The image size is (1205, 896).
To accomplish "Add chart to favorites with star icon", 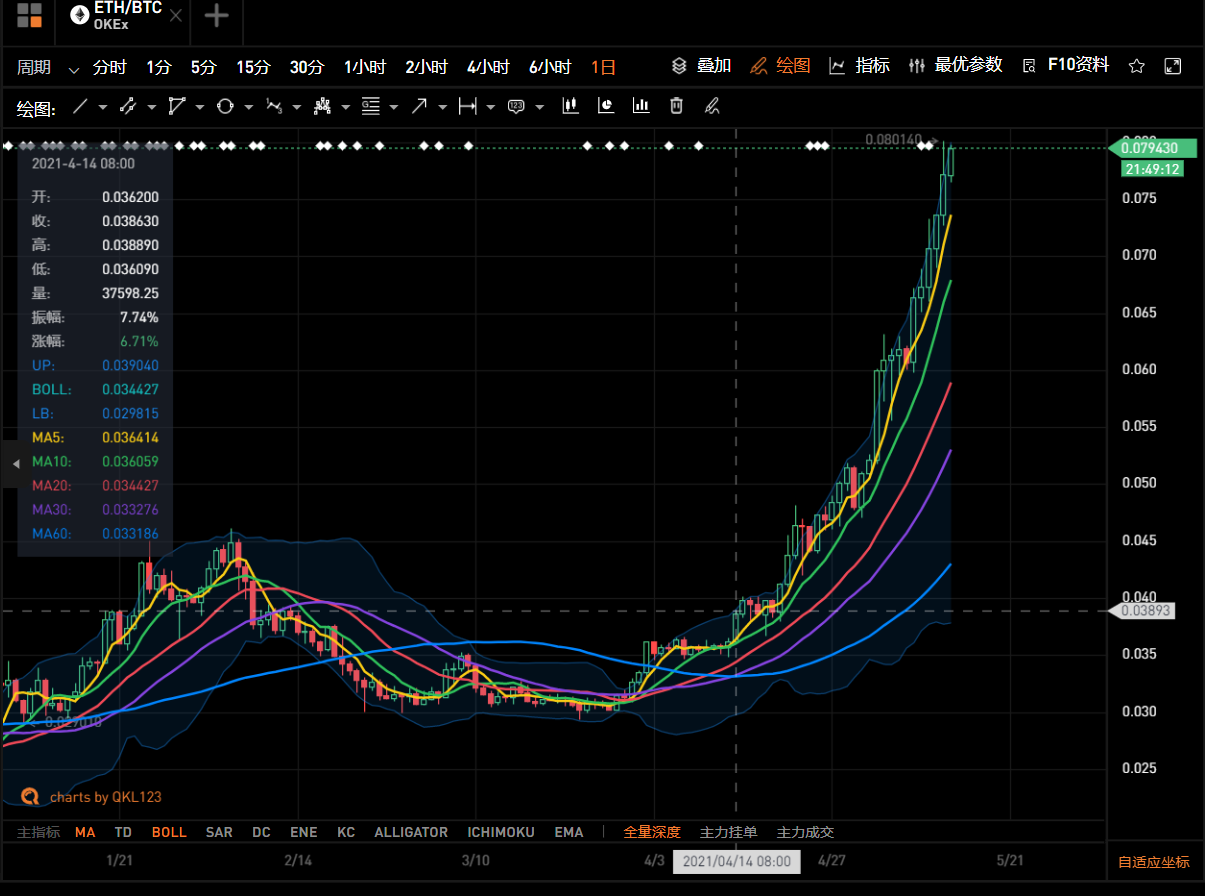I will click(x=1136, y=67).
